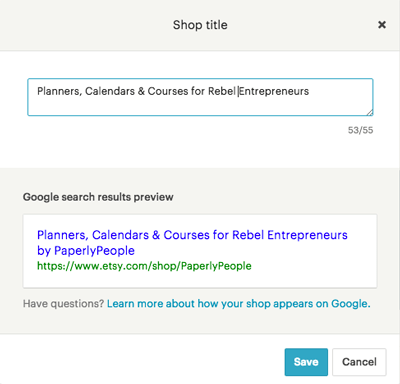Grab the text area resize handle
Screen dimensions: 400x384
(369, 112)
